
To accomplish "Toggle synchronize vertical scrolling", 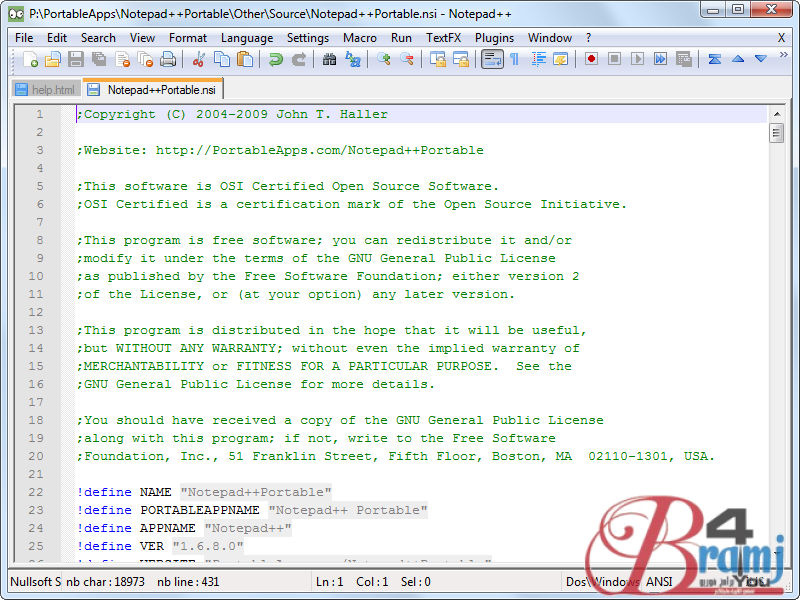I will click(x=437, y=60).
